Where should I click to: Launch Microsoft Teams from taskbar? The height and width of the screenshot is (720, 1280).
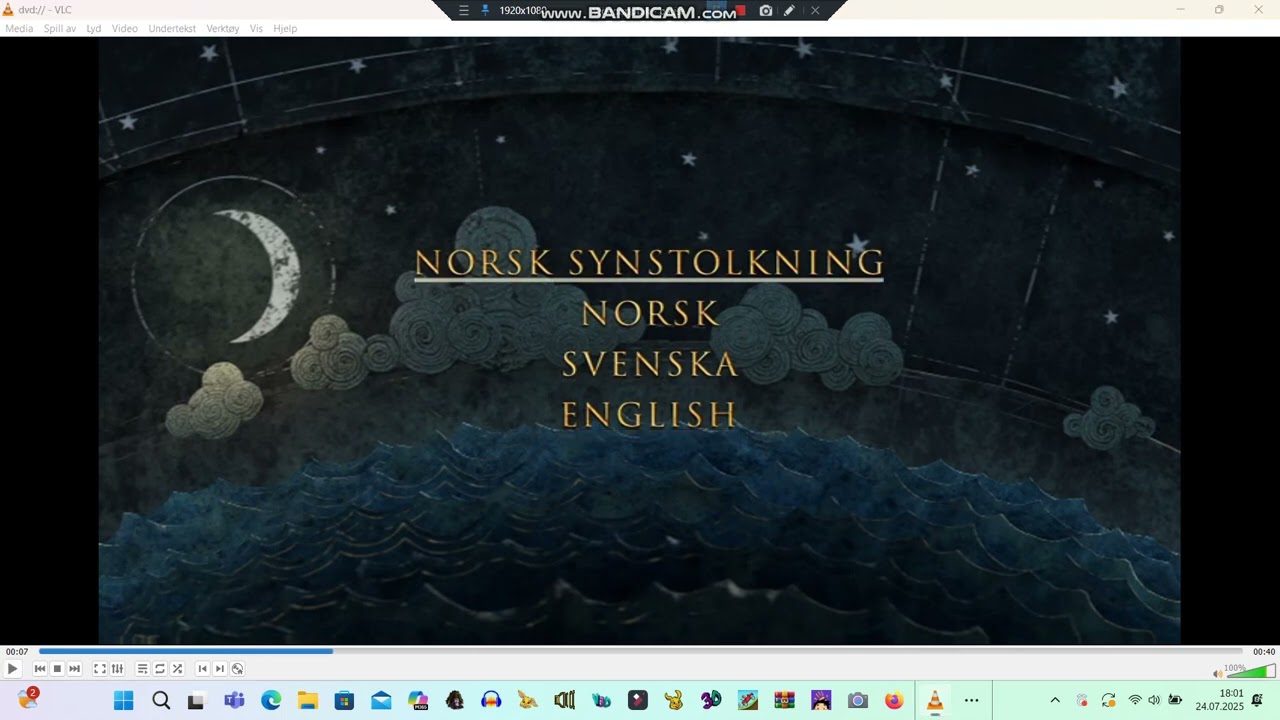click(x=234, y=701)
